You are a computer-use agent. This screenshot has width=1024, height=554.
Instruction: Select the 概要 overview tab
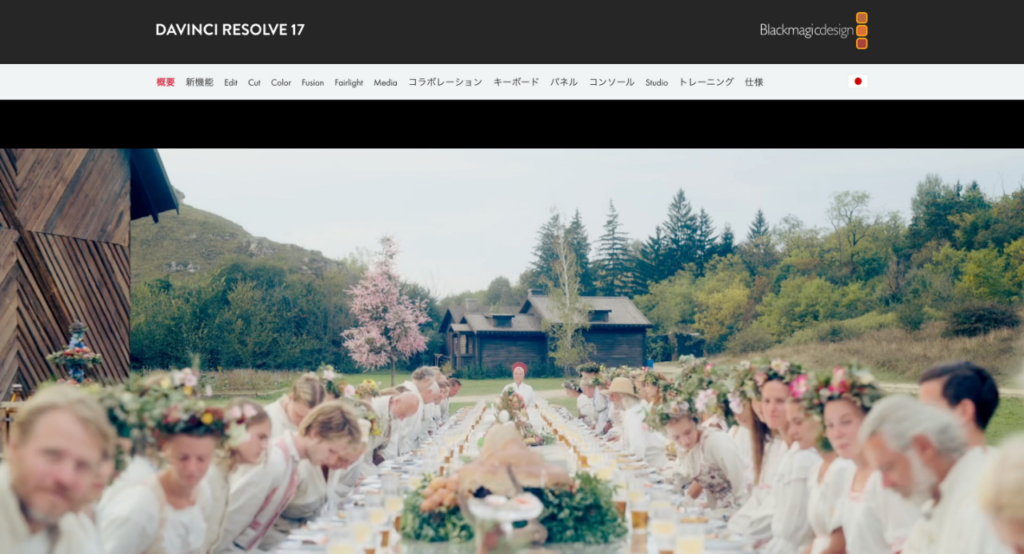(x=165, y=82)
